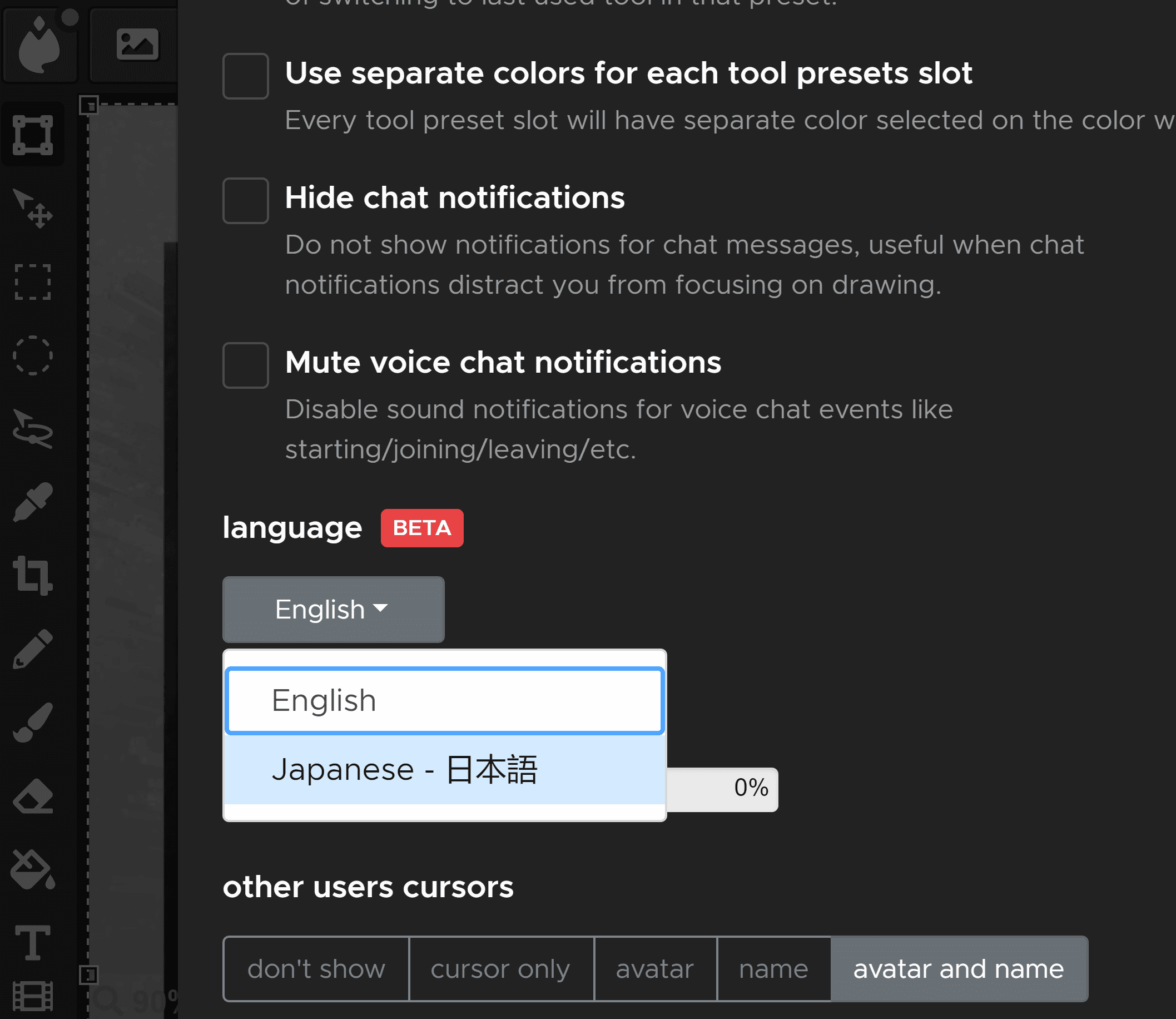Image resolution: width=1176 pixels, height=1019 pixels.
Task: Choose the Elliptical selection tool
Action: [33, 355]
